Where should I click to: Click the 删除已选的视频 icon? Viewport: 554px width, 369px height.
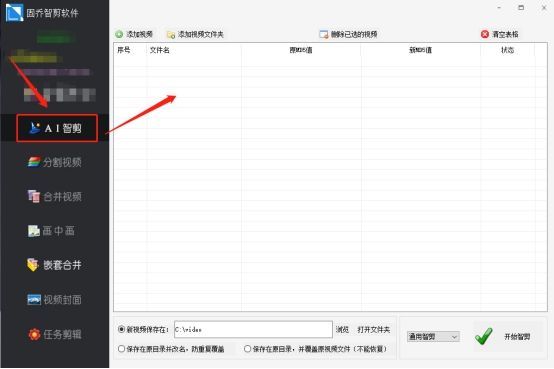[324, 34]
